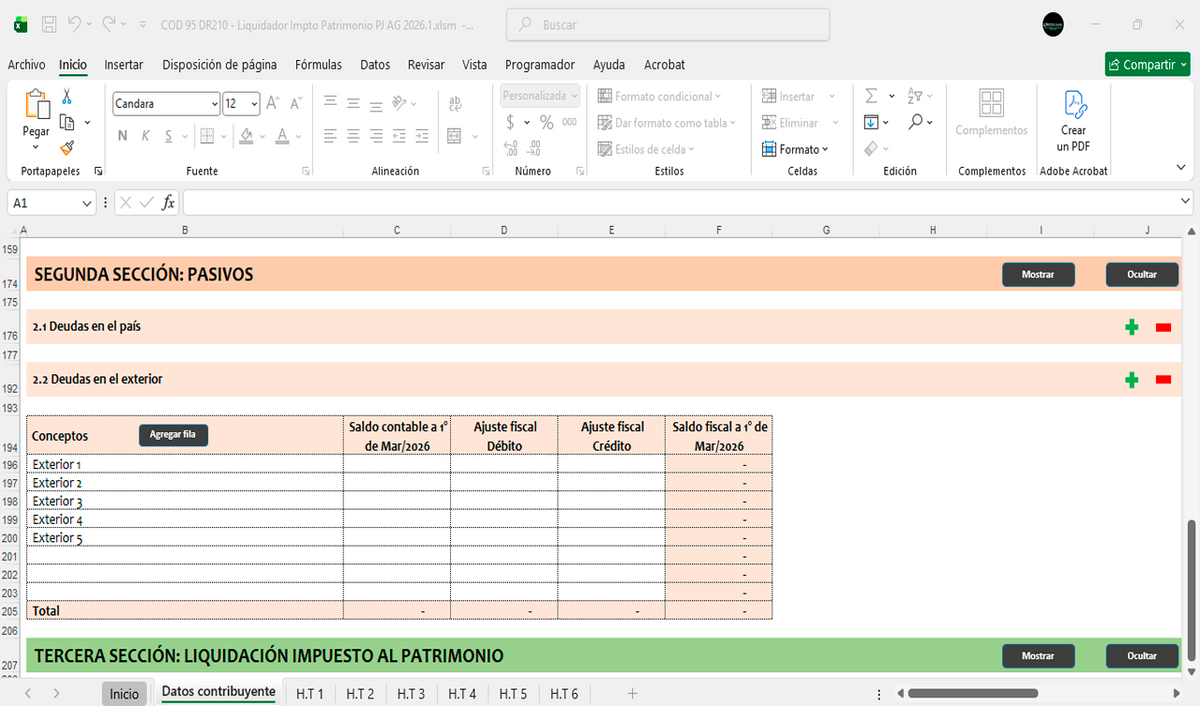Click the Crear un PDF icon
This screenshot has height=706, width=1200.
(1074, 104)
